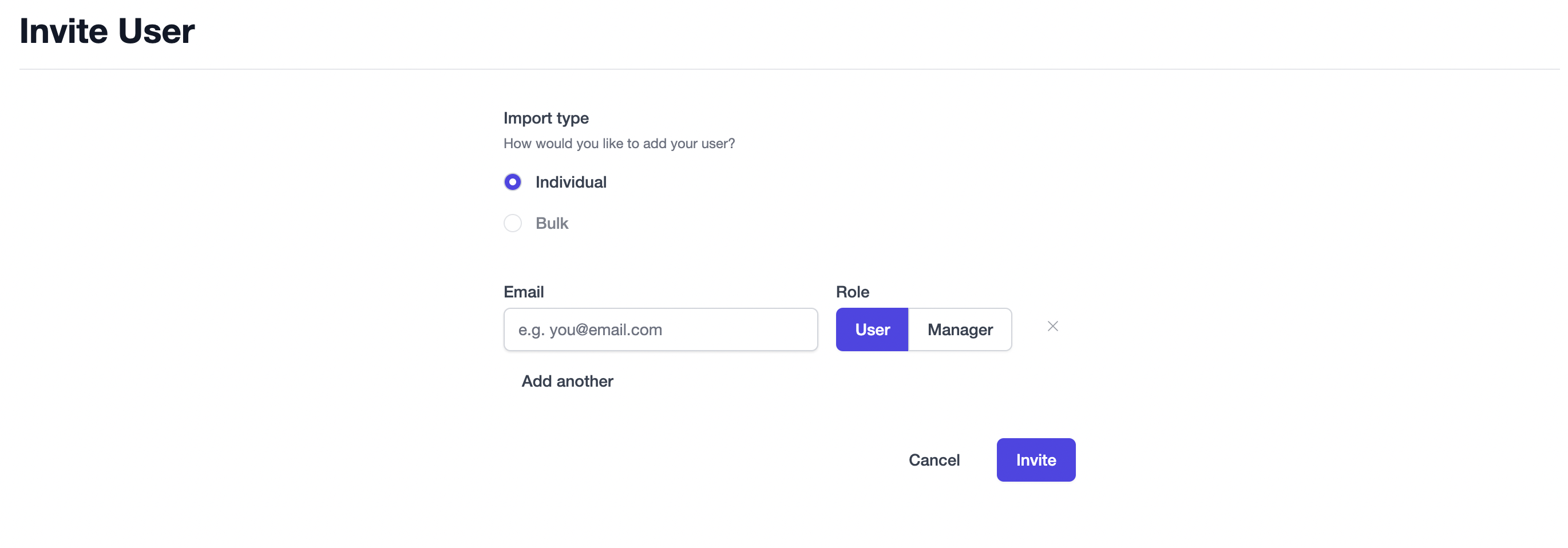The width and height of the screenshot is (1568, 548).
Task: Choose the User role
Action: tap(872, 329)
